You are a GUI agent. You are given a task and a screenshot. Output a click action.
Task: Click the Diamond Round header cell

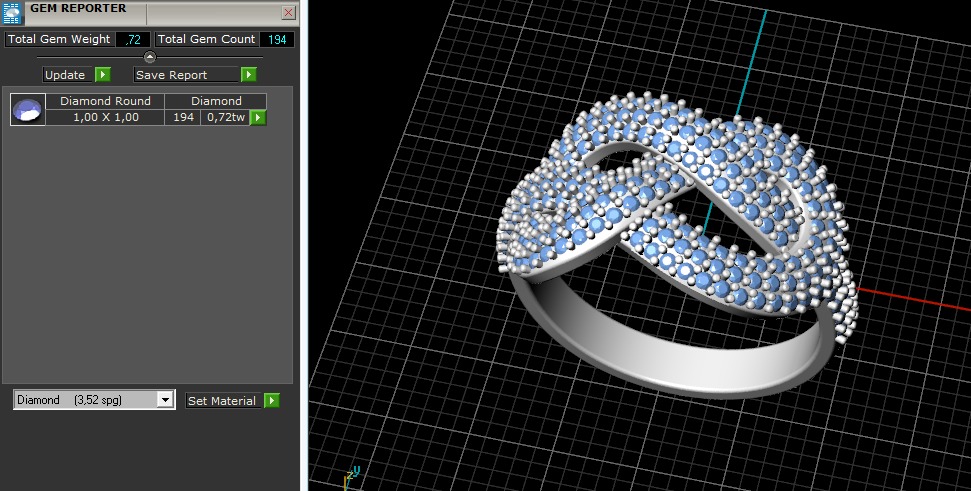tap(105, 102)
